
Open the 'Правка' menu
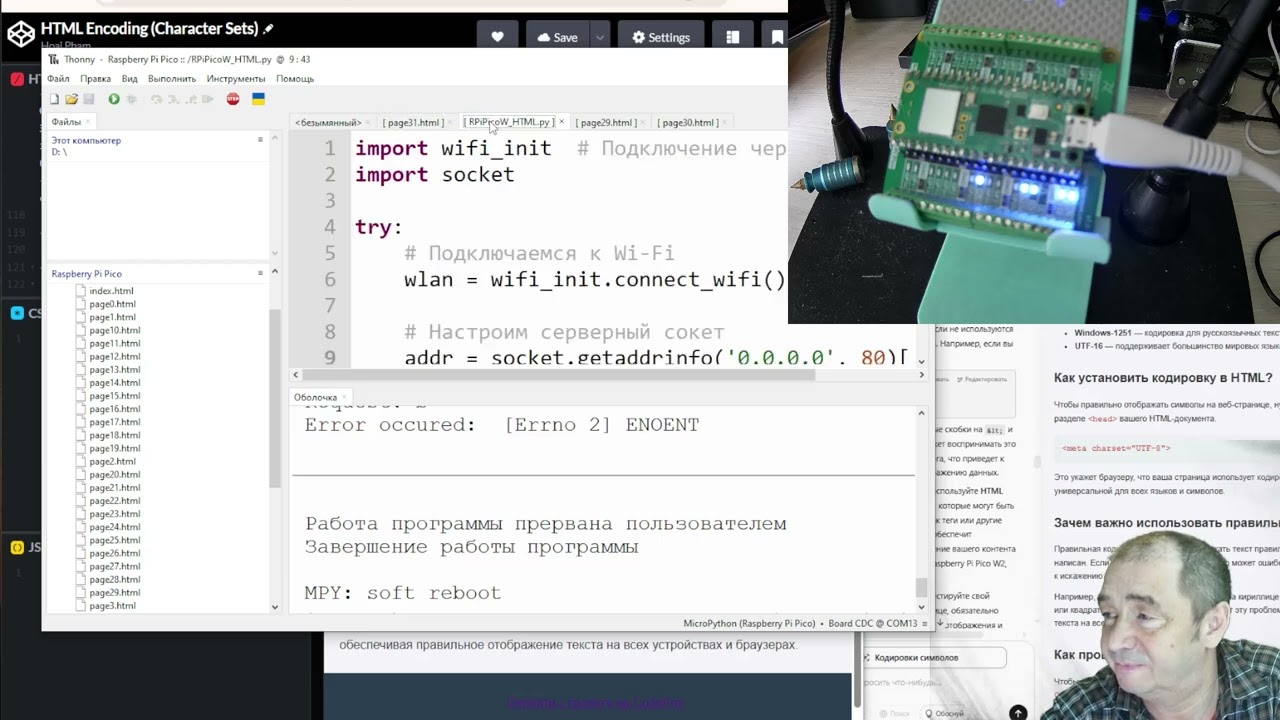[95, 78]
